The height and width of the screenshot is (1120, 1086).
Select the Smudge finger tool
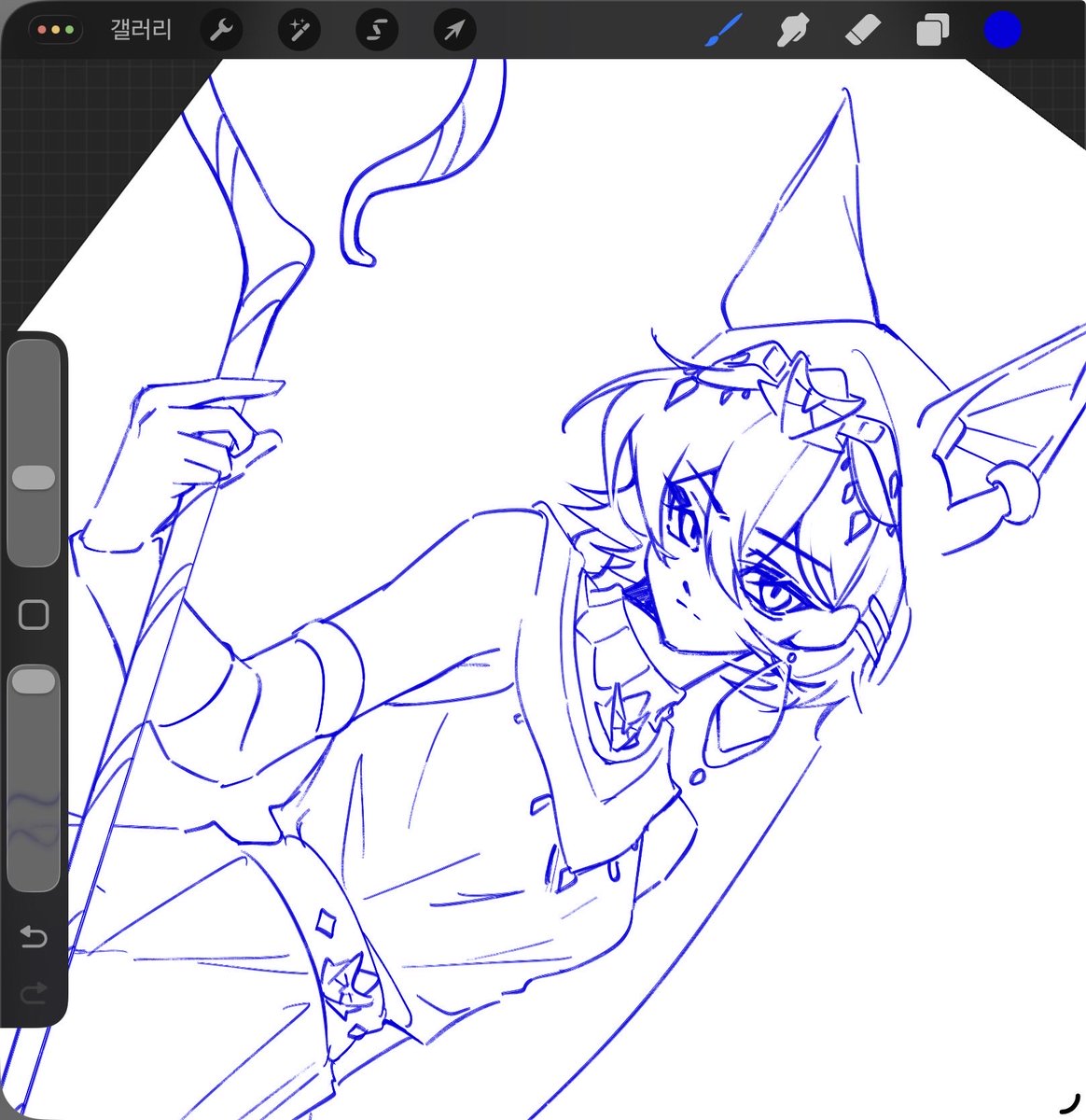point(792,31)
